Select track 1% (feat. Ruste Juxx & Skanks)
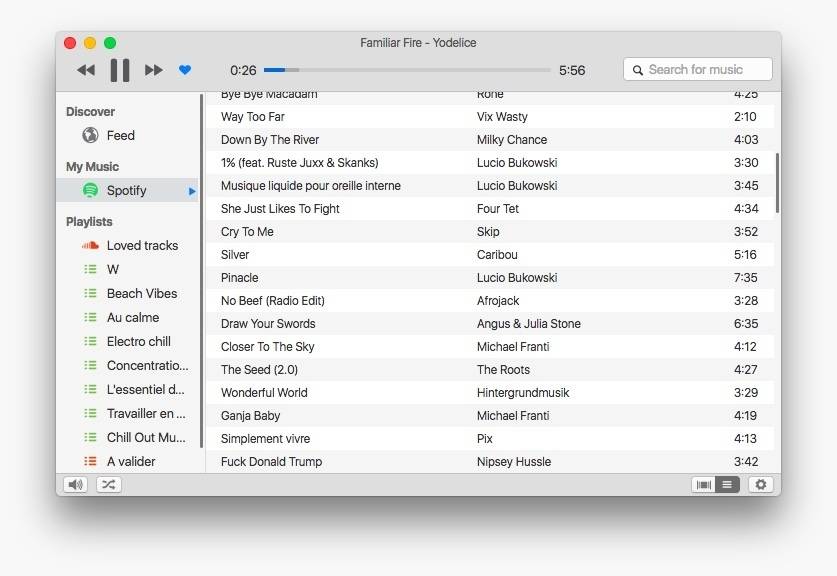The image size is (837, 576). click(490, 162)
